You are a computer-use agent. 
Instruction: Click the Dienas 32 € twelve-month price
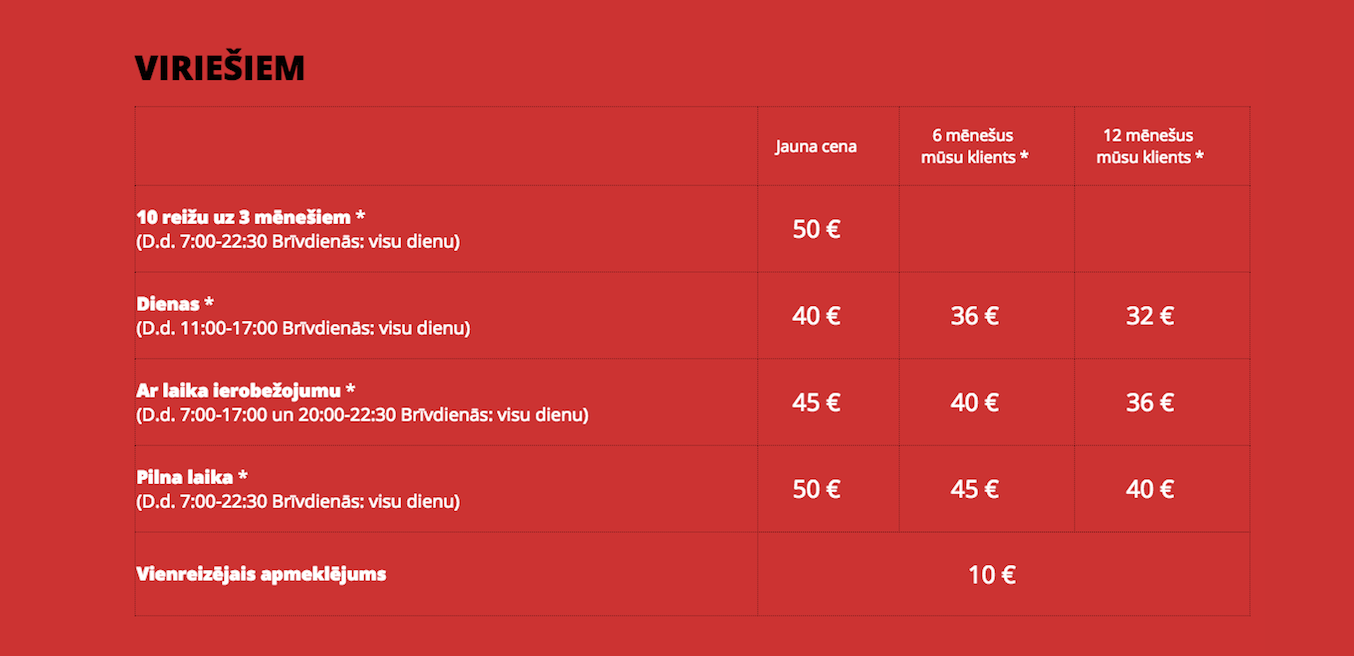pyautogui.click(x=1150, y=316)
